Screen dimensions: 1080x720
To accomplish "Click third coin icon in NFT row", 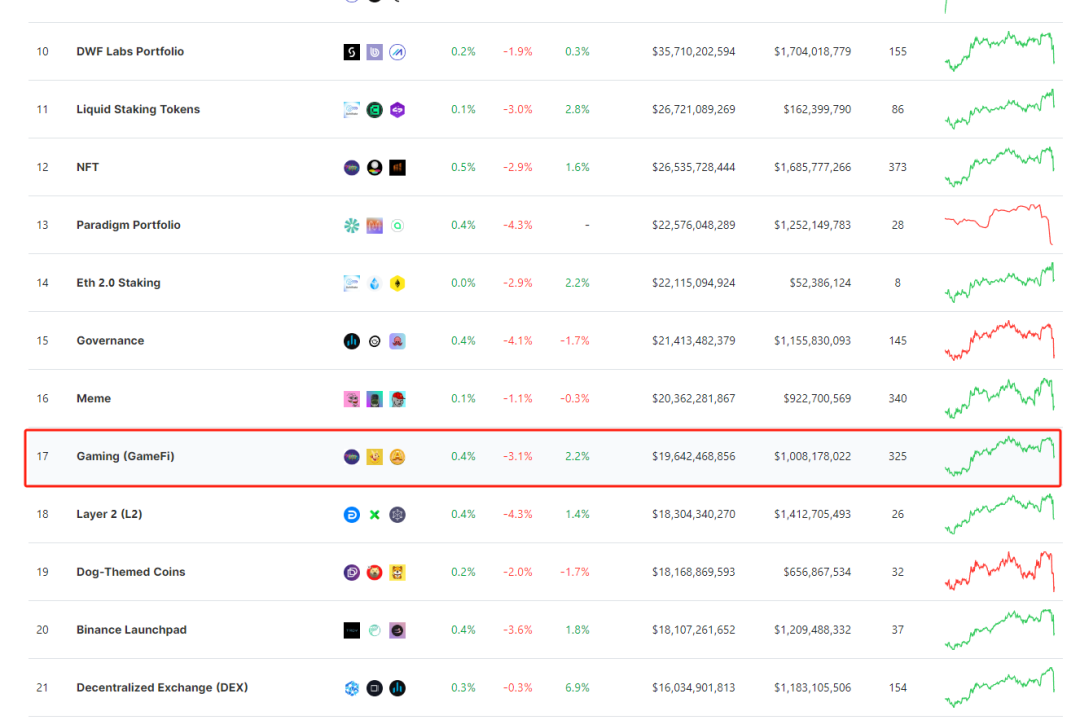I will [x=397, y=168].
